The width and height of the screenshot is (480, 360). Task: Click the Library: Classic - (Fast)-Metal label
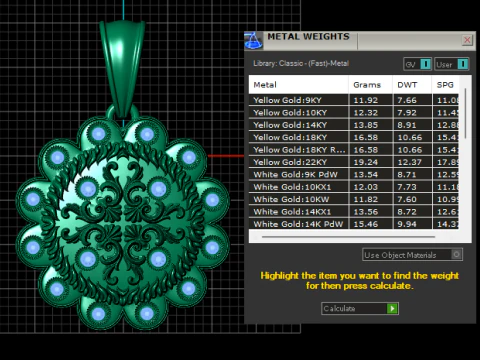click(x=301, y=63)
